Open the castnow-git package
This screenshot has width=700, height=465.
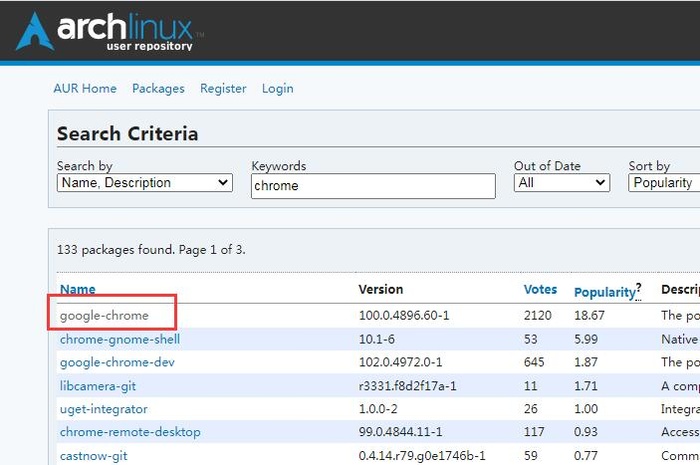click(93, 456)
